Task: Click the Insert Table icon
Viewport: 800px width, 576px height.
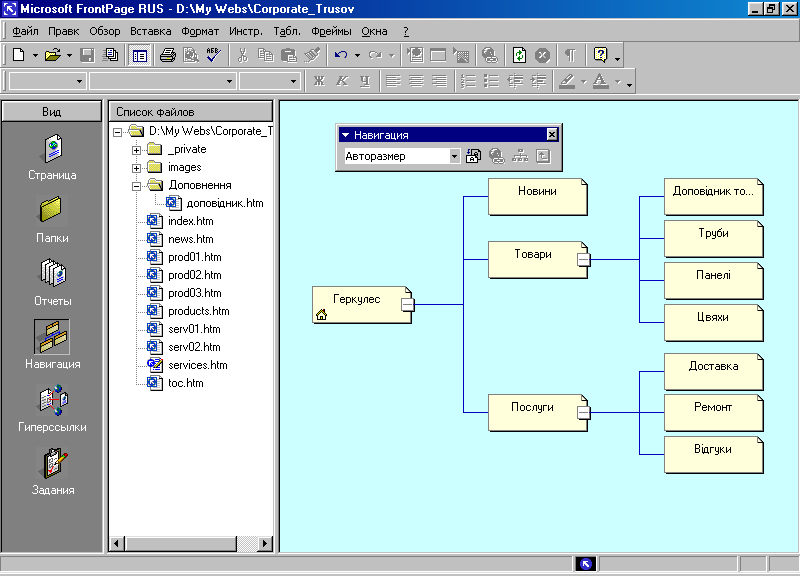Action: click(438, 55)
